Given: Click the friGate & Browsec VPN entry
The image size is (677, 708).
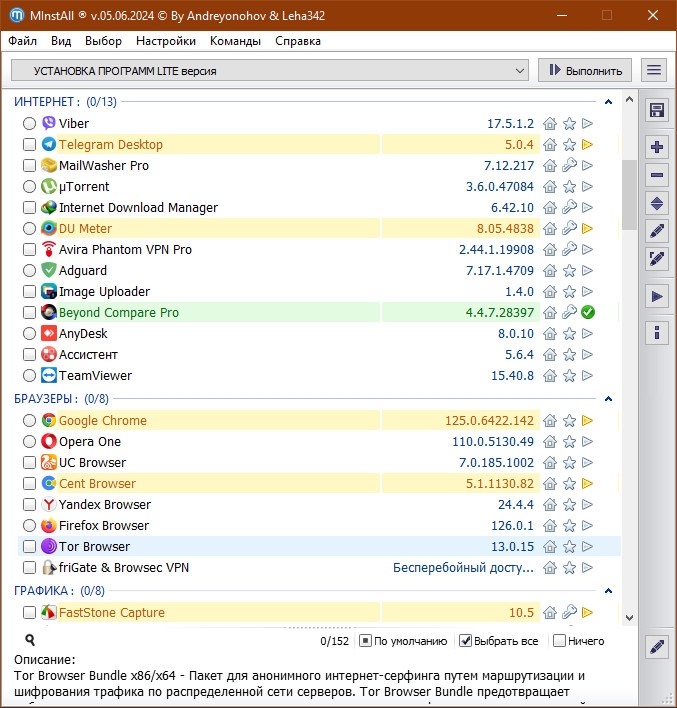Looking at the screenshot, I should [x=124, y=568].
